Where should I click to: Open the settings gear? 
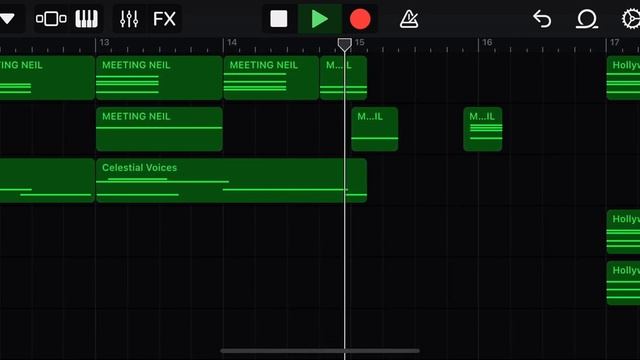(631, 19)
